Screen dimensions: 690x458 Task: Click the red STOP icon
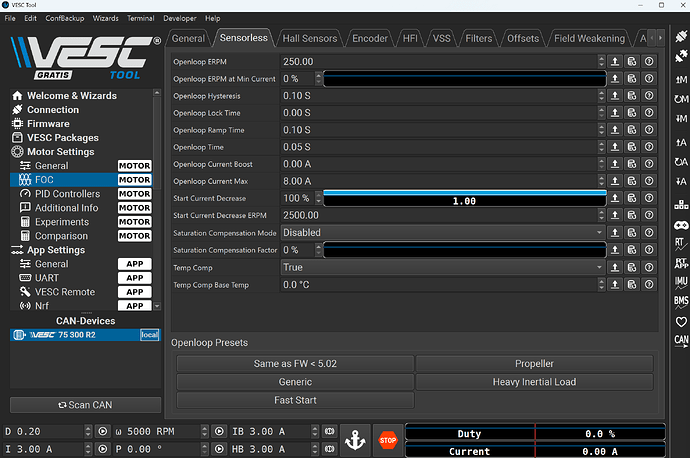387,439
